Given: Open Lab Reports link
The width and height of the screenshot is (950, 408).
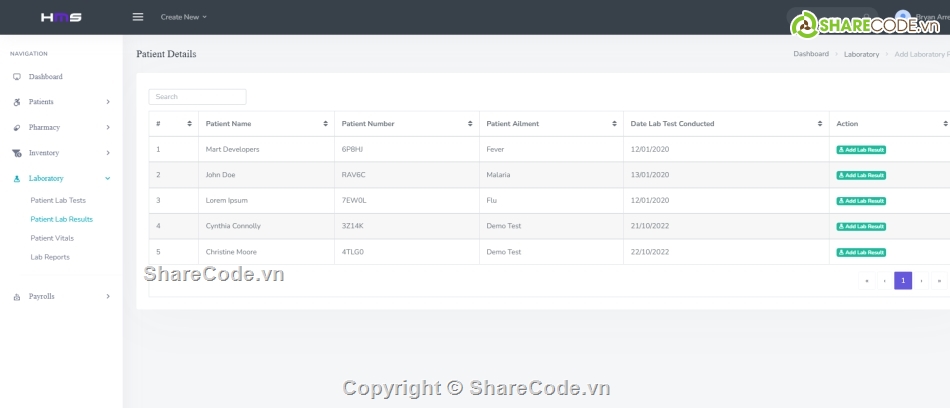Looking at the screenshot, I should point(50,257).
